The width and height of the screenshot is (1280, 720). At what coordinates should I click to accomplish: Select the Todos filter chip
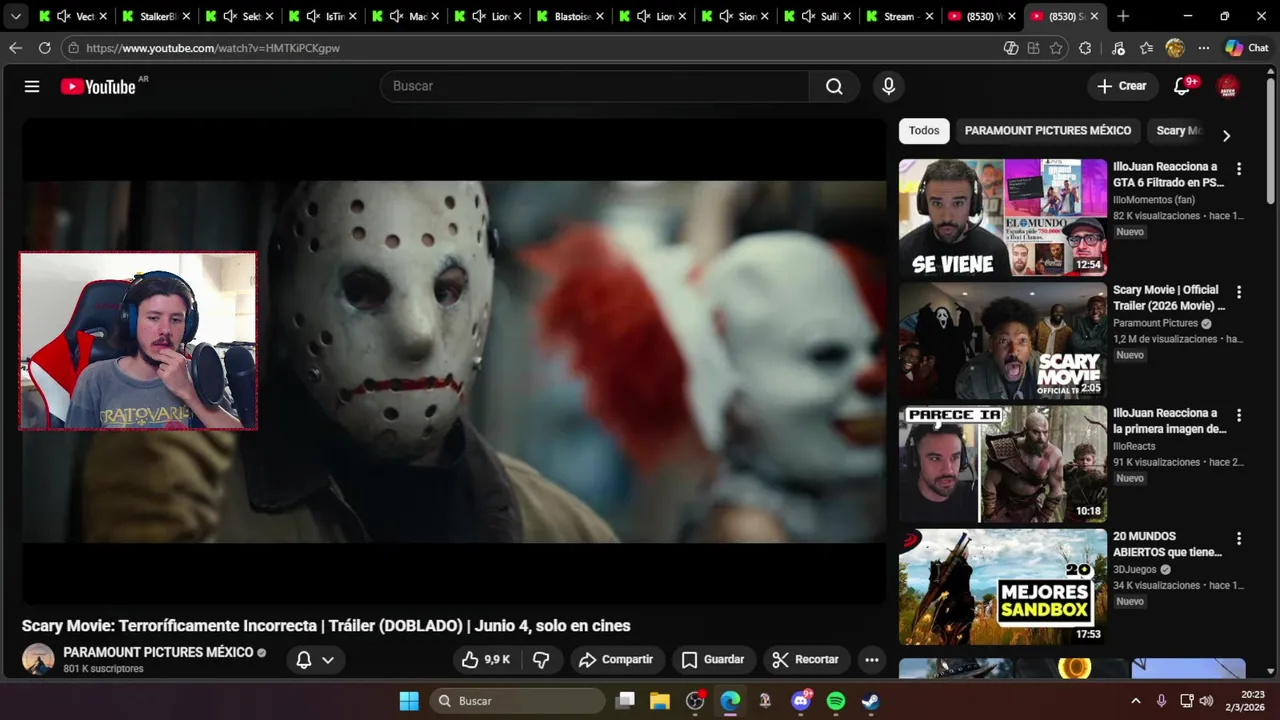924,131
